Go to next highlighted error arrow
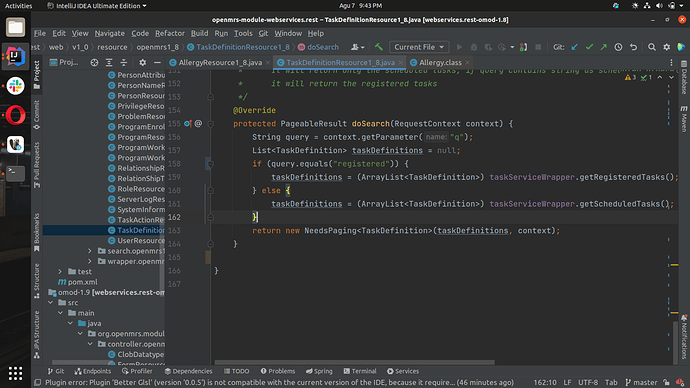The height and width of the screenshot is (388, 690). (671, 77)
